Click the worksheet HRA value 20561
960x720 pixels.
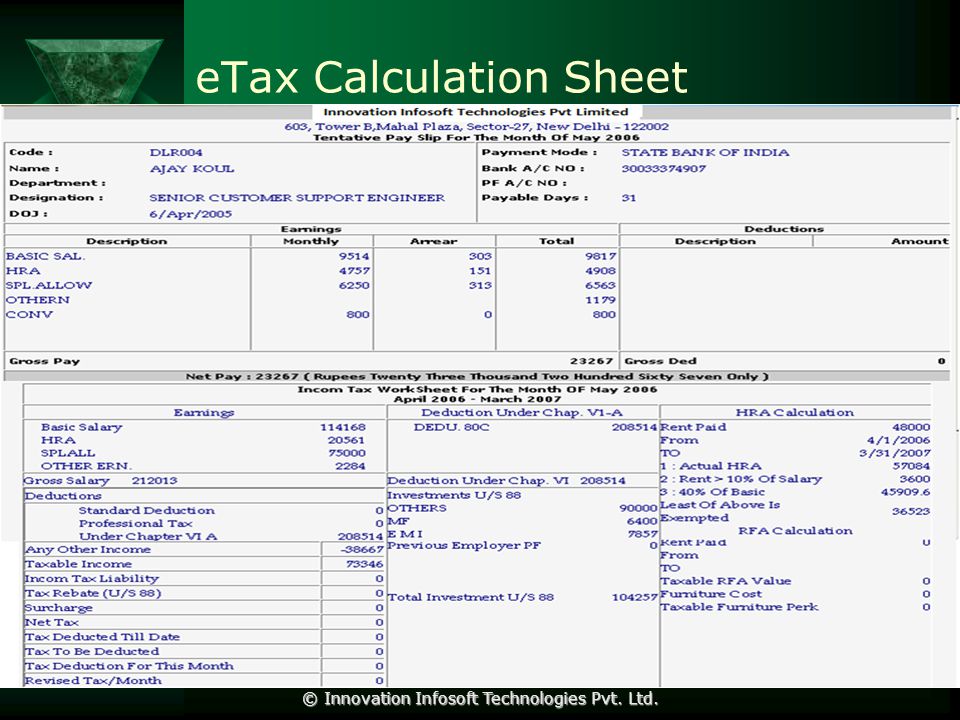346,440
